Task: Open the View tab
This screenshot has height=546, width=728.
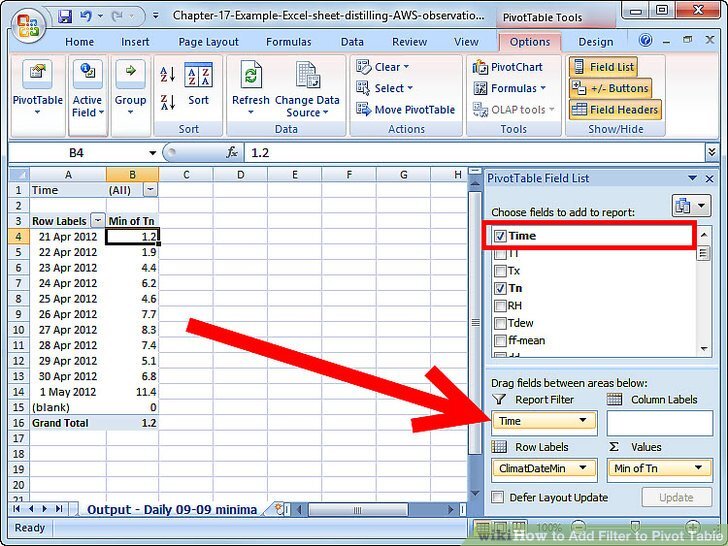Action: pos(466,42)
